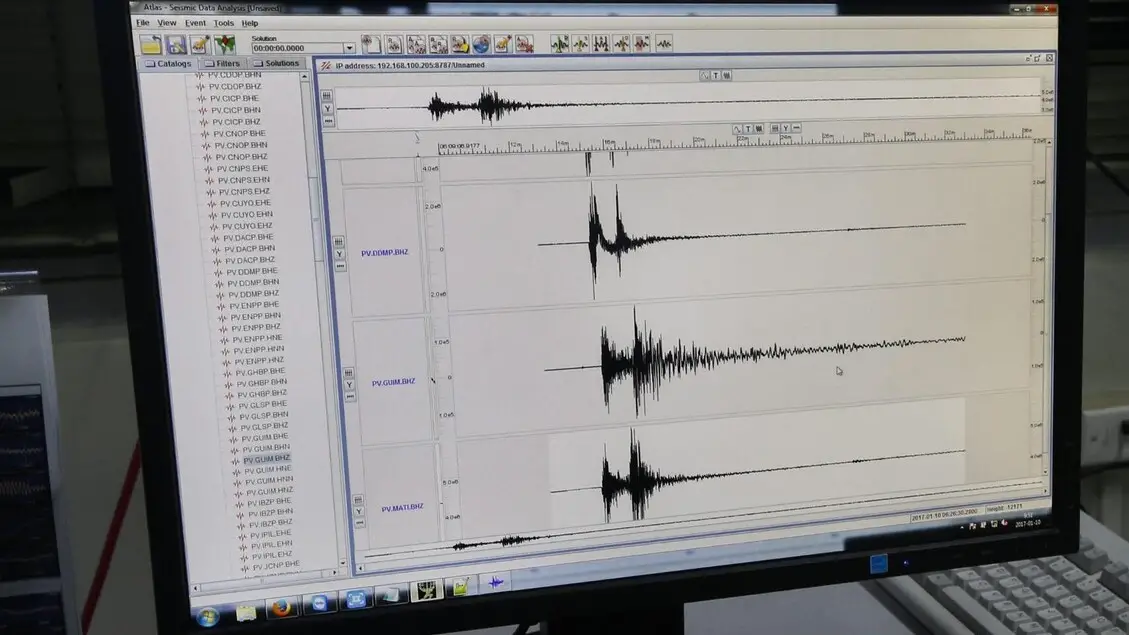This screenshot has width=1129, height=635.
Task: Click minus button beside PV.DDMP.BHZ trace
Action: click(x=341, y=266)
